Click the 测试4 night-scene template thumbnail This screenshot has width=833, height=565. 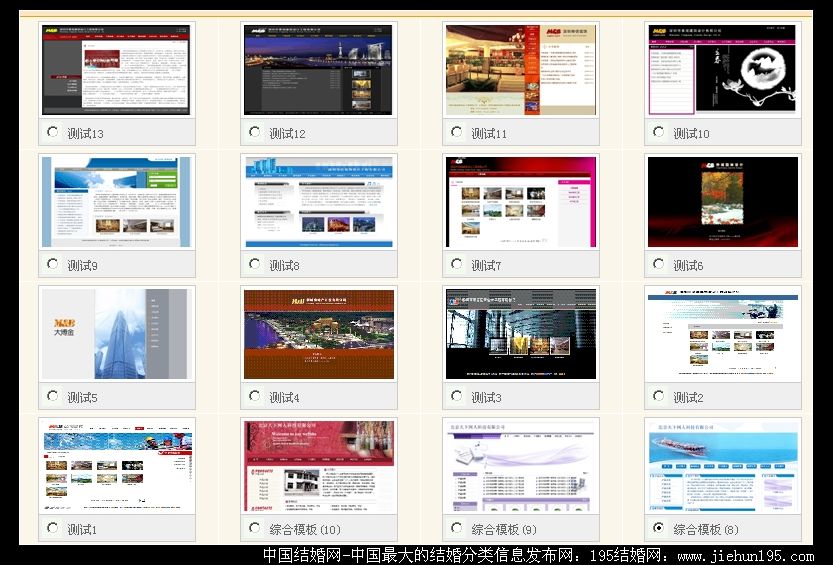[x=319, y=334]
